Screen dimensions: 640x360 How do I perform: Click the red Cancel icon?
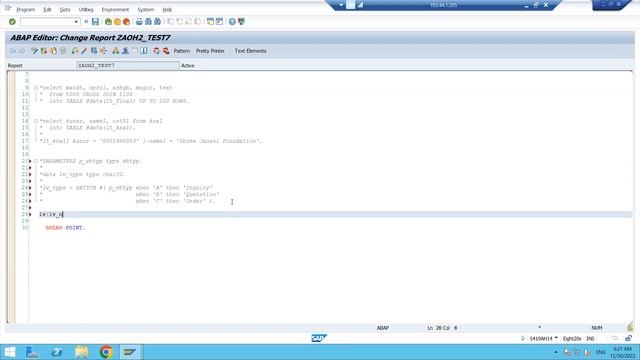[126, 22]
